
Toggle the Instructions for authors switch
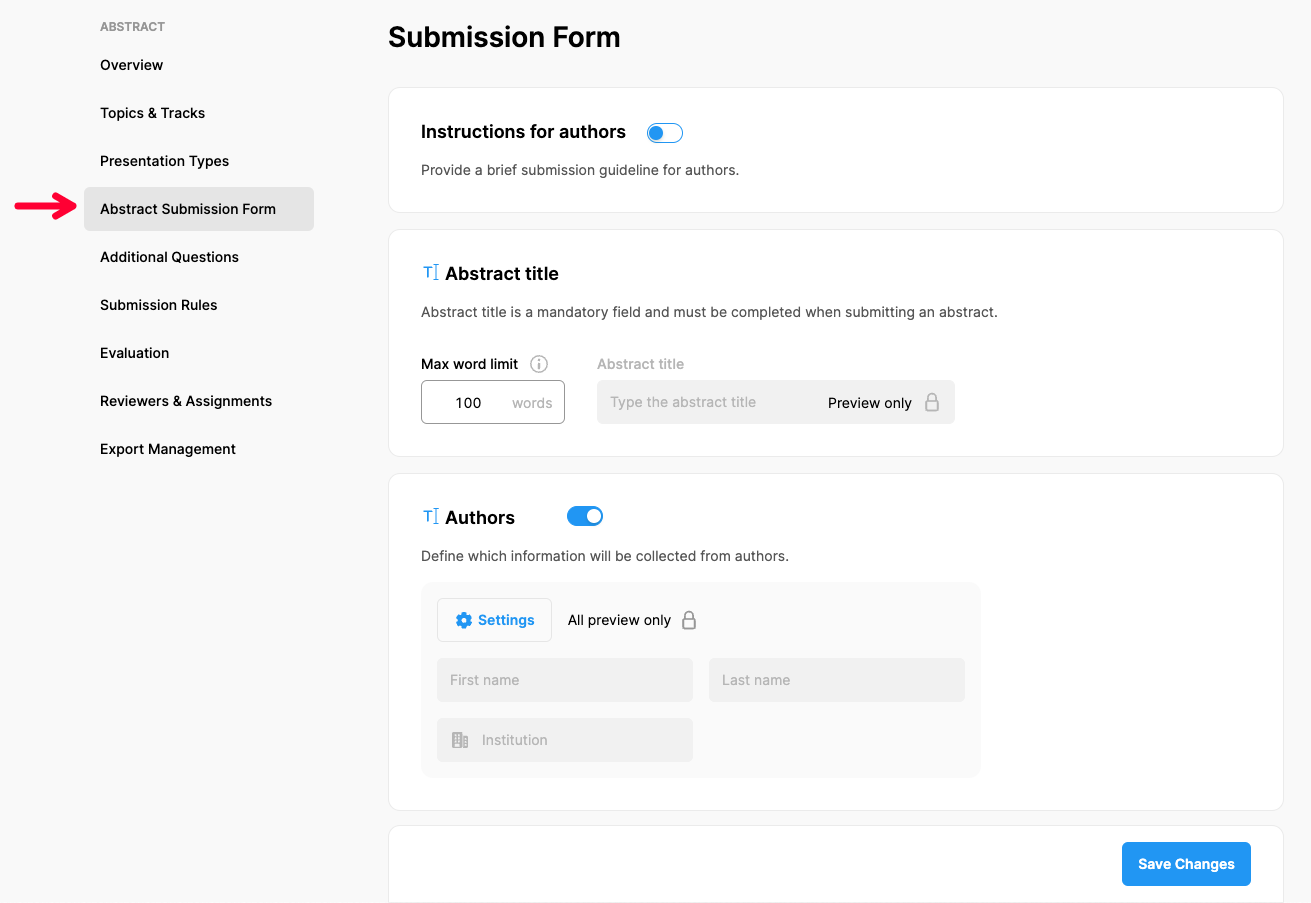pos(664,133)
